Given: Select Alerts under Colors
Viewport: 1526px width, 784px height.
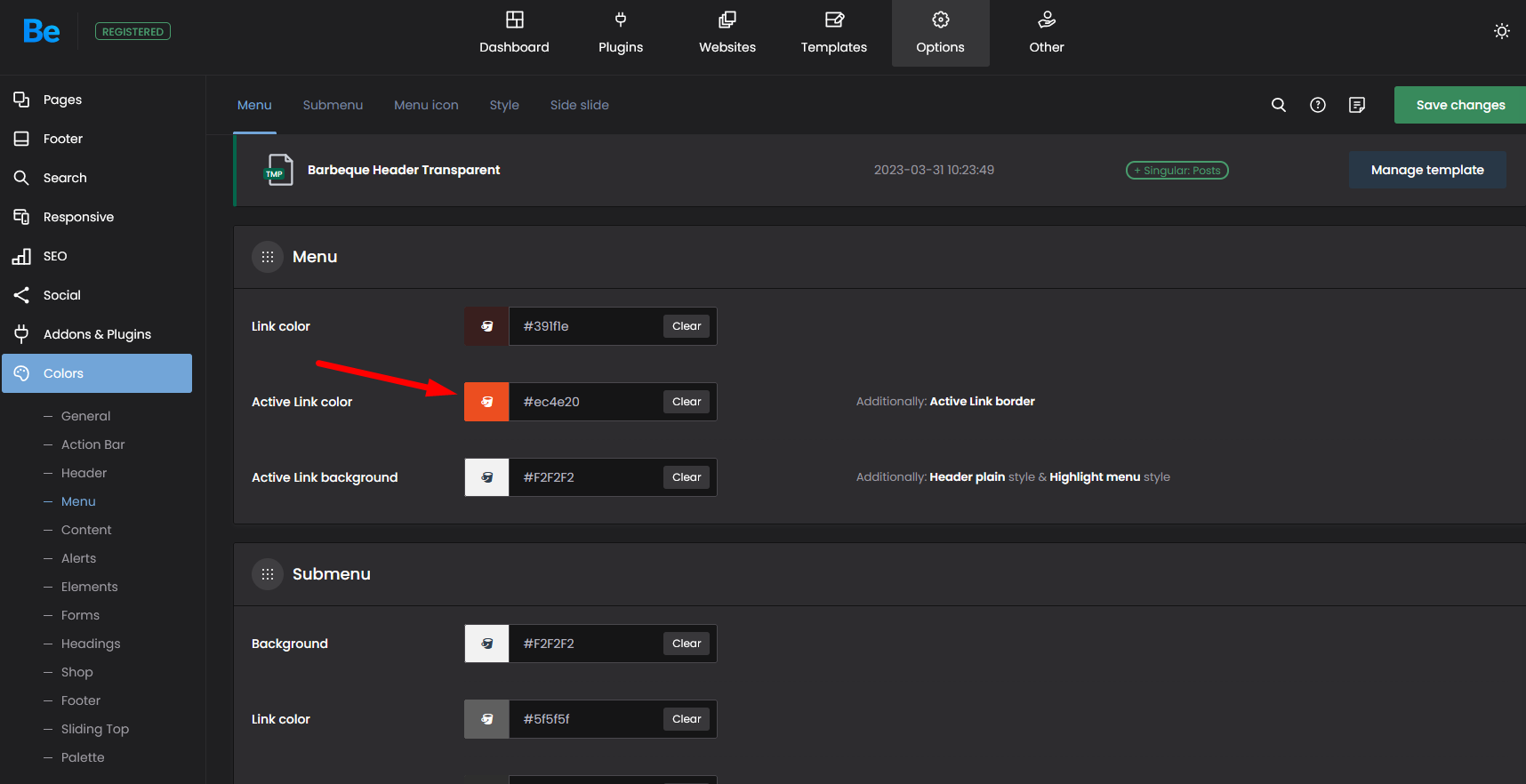Looking at the screenshot, I should [x=78, y=558].
